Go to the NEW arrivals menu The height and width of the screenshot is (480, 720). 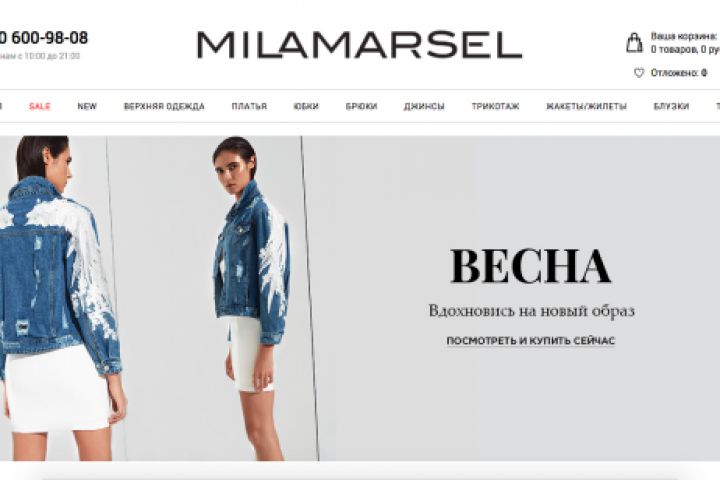coord(87,106)
